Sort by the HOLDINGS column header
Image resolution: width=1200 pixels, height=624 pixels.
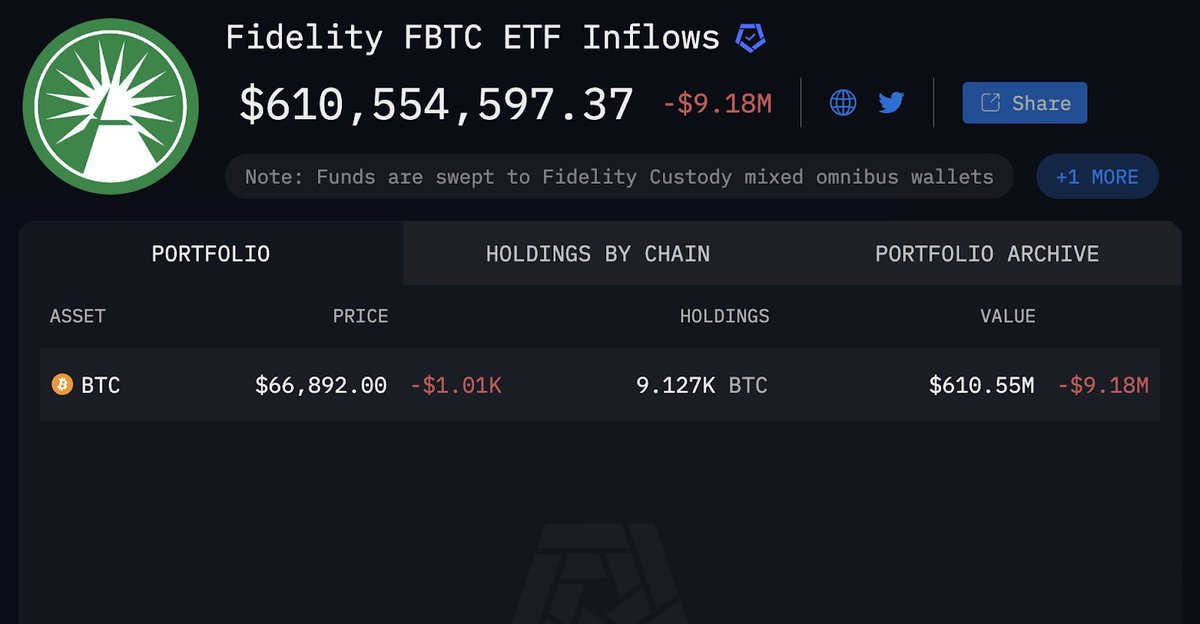725,316
